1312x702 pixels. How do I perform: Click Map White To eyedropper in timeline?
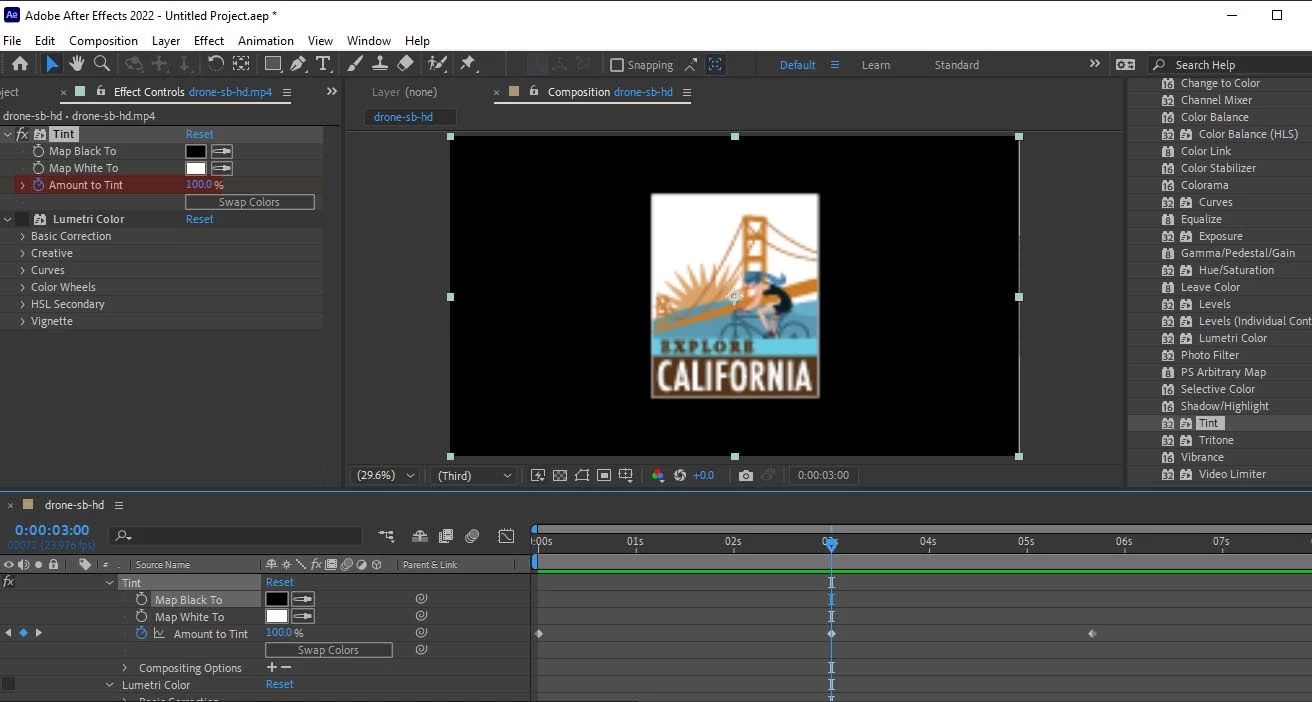pos(301,617)
